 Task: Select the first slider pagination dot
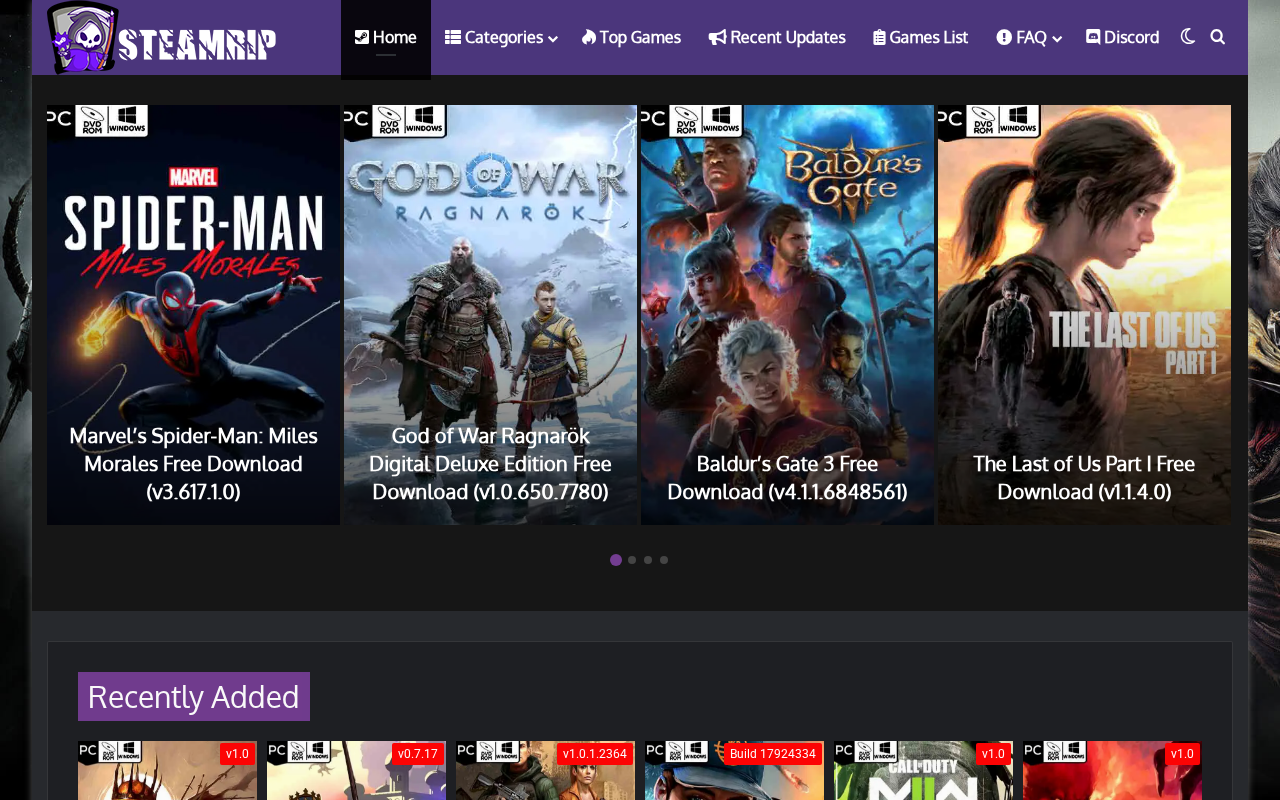[x=616, y=560]
